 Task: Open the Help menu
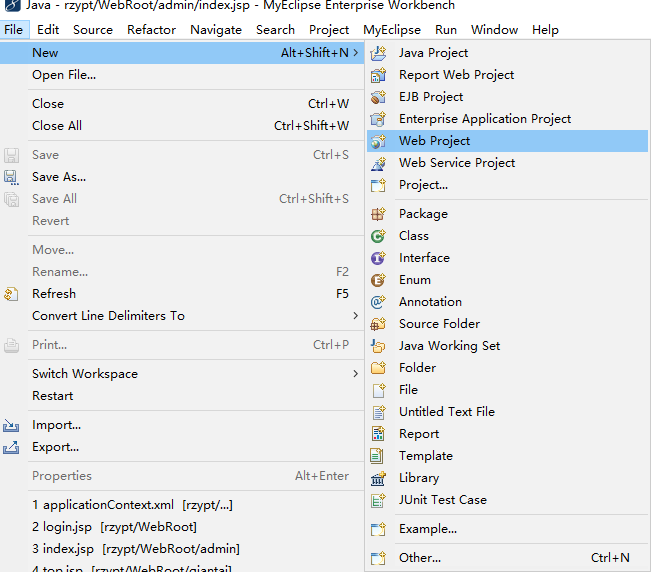coord(546,30)
